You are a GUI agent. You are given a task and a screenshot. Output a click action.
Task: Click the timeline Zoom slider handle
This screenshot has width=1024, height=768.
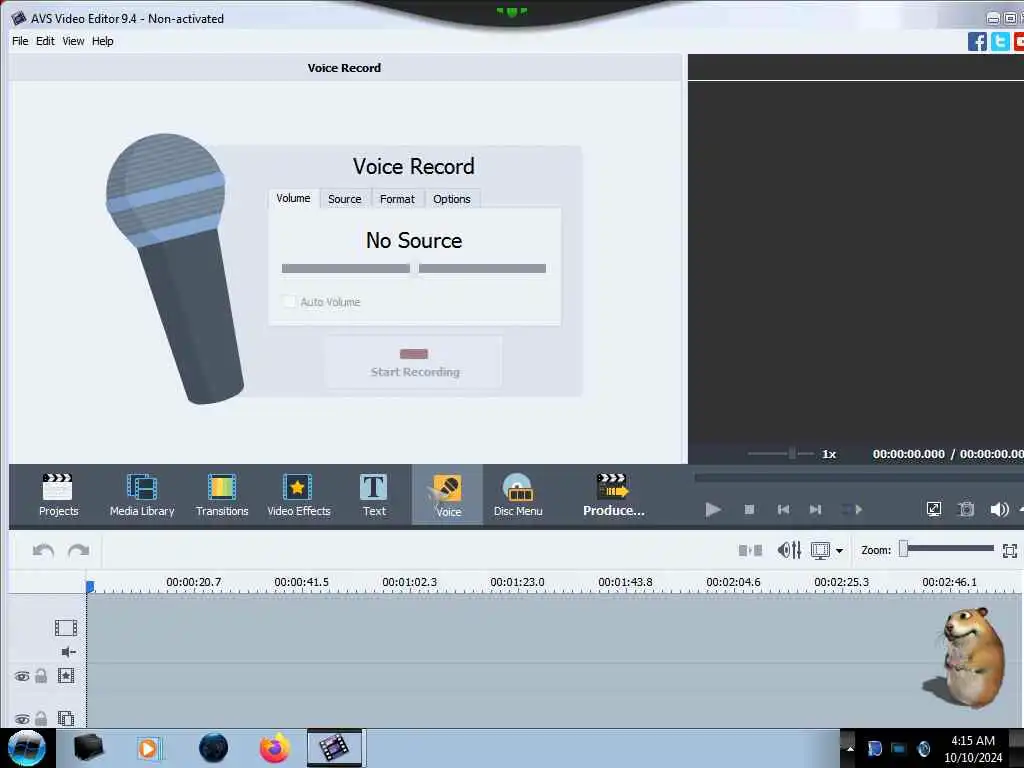click(904, 549)
